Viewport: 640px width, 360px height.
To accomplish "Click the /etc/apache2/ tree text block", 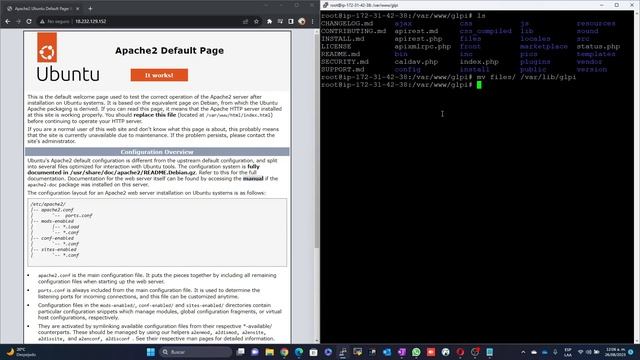I will click(x=157, y=232).
